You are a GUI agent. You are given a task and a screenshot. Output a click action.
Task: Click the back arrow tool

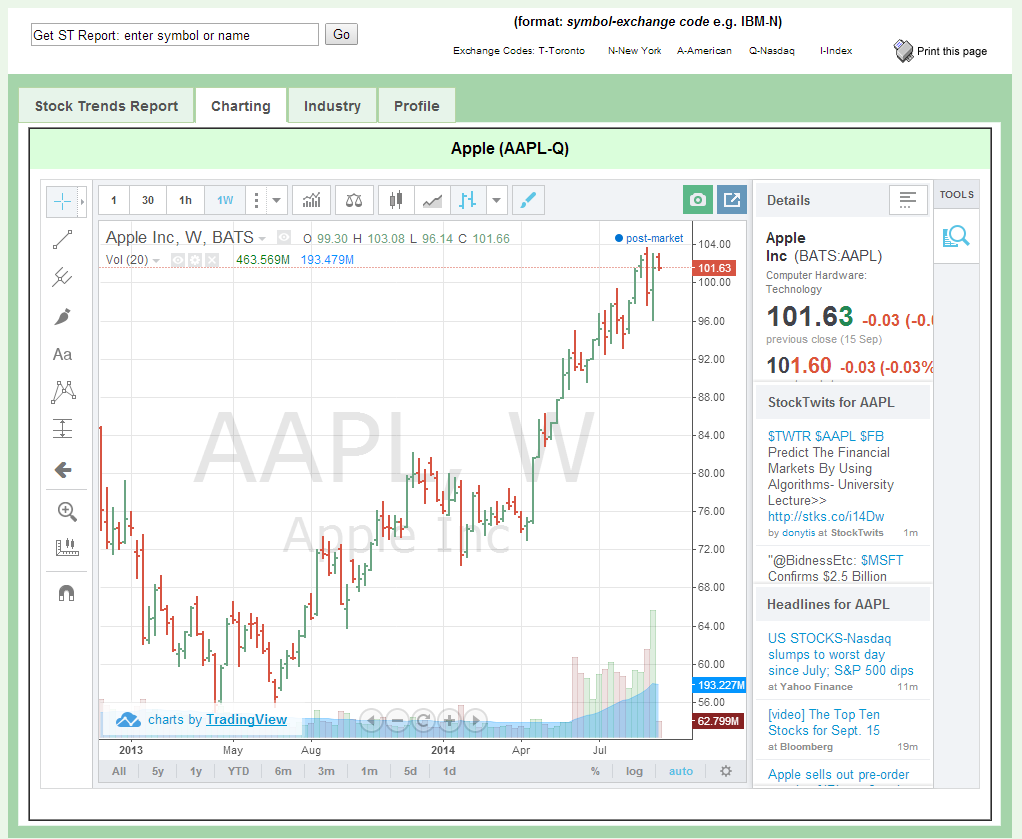pyautogui.click(x=63, y=469)
